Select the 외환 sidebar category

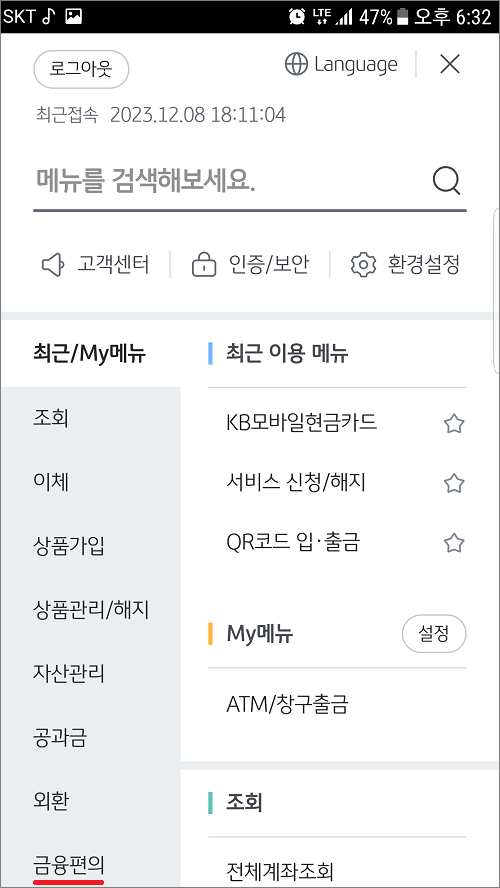[51, 801]
